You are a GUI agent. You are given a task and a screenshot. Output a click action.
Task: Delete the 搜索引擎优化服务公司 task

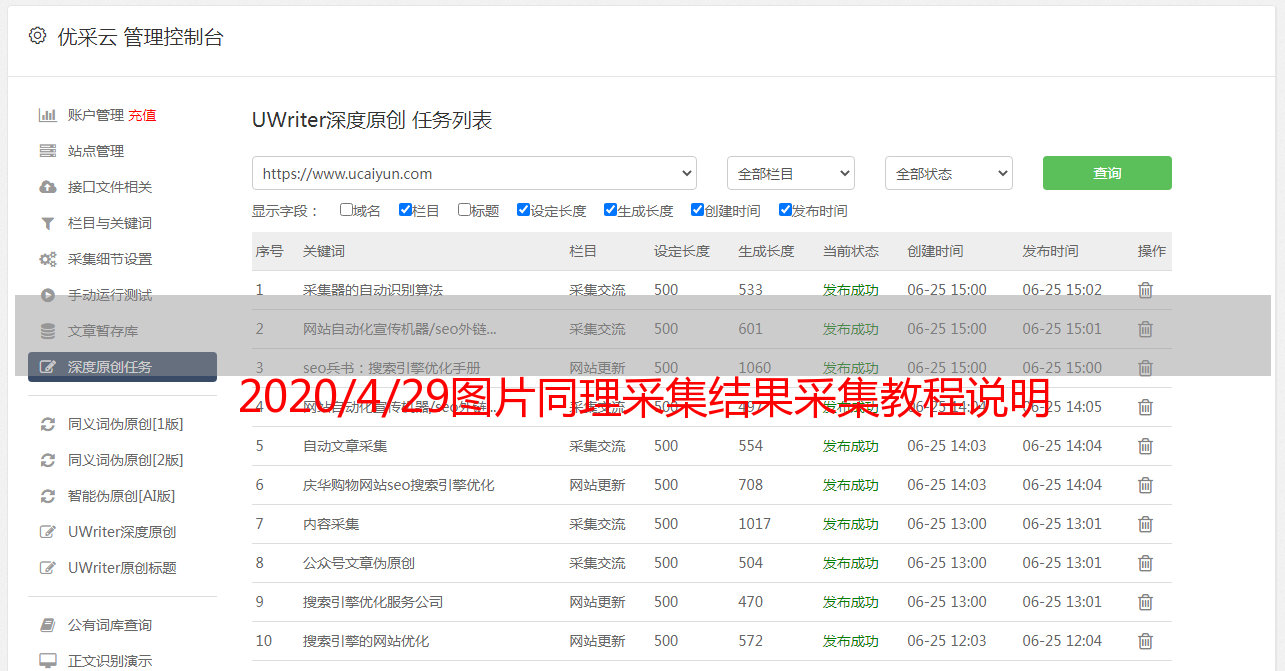(1145, 602)
